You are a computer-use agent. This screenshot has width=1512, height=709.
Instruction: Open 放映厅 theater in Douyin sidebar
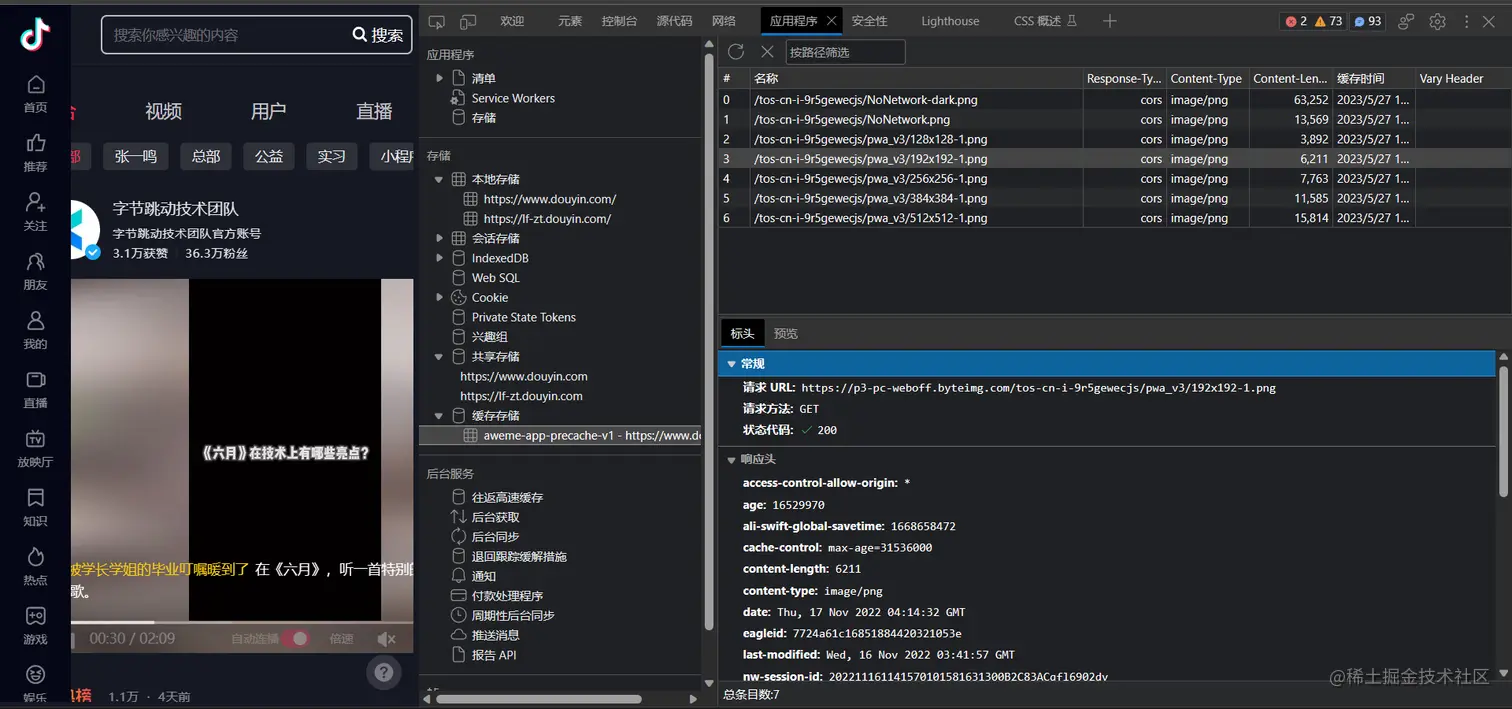point(35,448)
